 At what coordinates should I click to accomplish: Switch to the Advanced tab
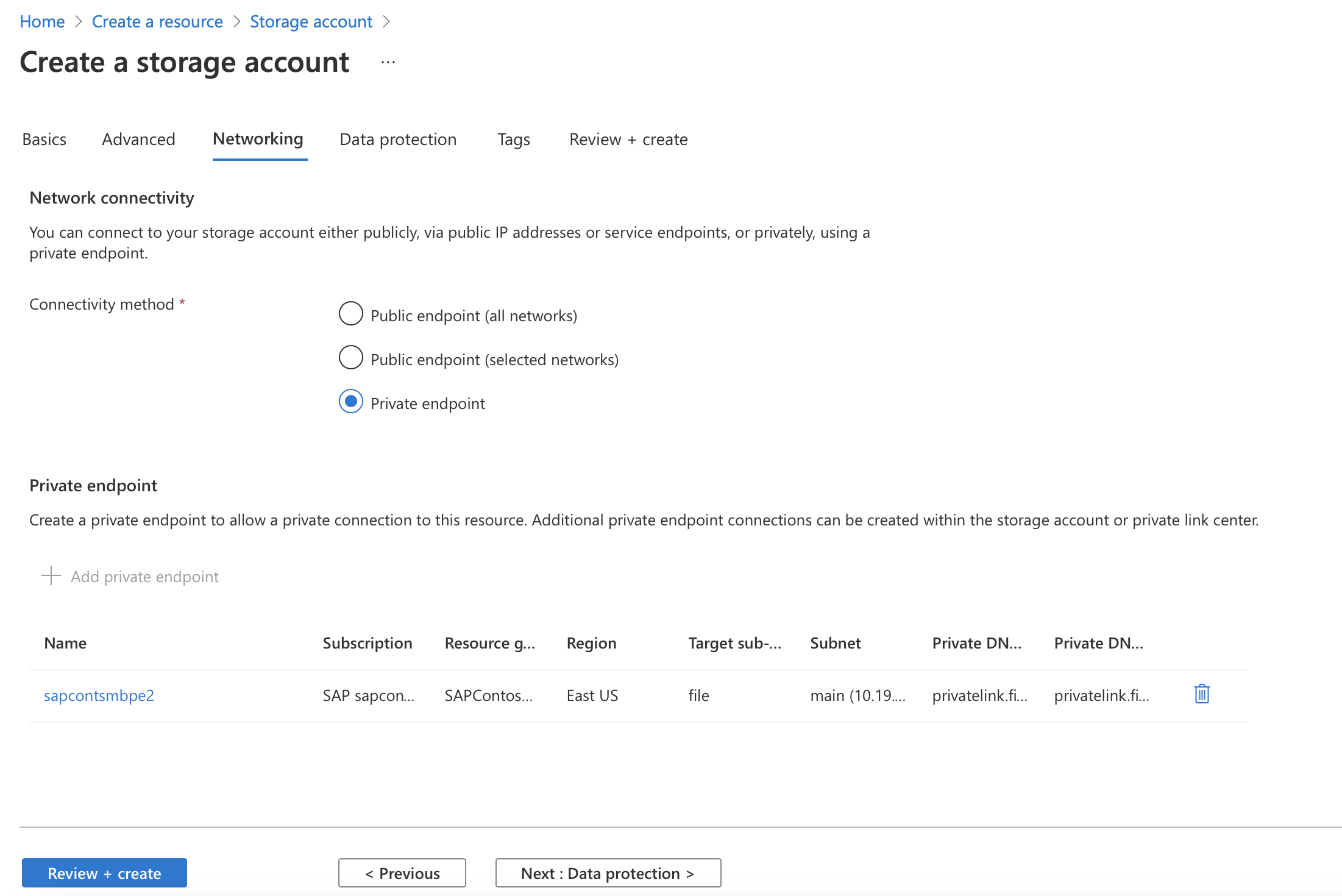(139, 139)
